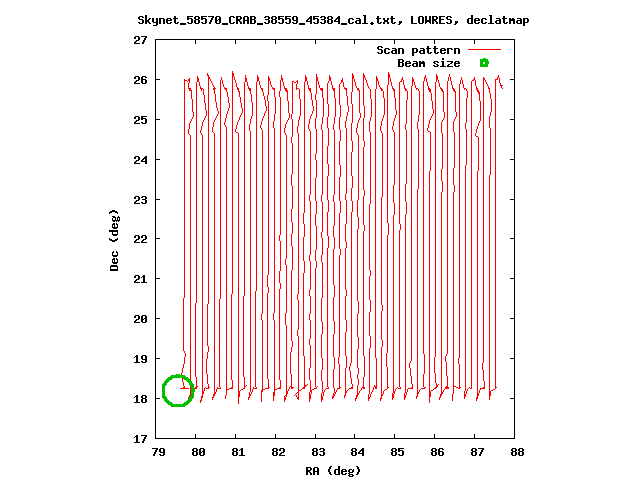This screenshot has height=480, width=640.
Task: Click the x-axis tick label 79
Action: coord(158,452)
